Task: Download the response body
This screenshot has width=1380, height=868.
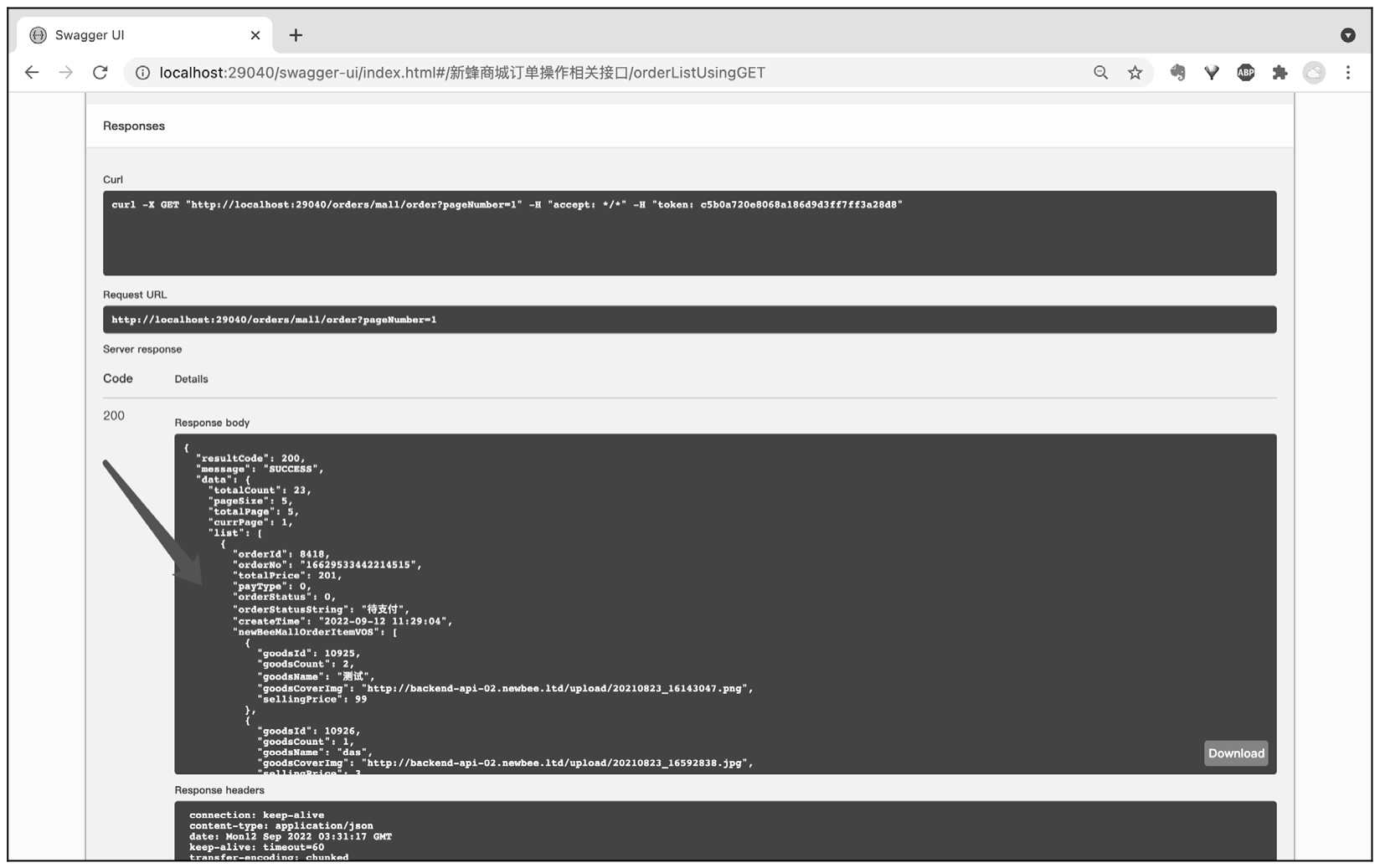Action: pyautogui.click(x=1236, y=753)
